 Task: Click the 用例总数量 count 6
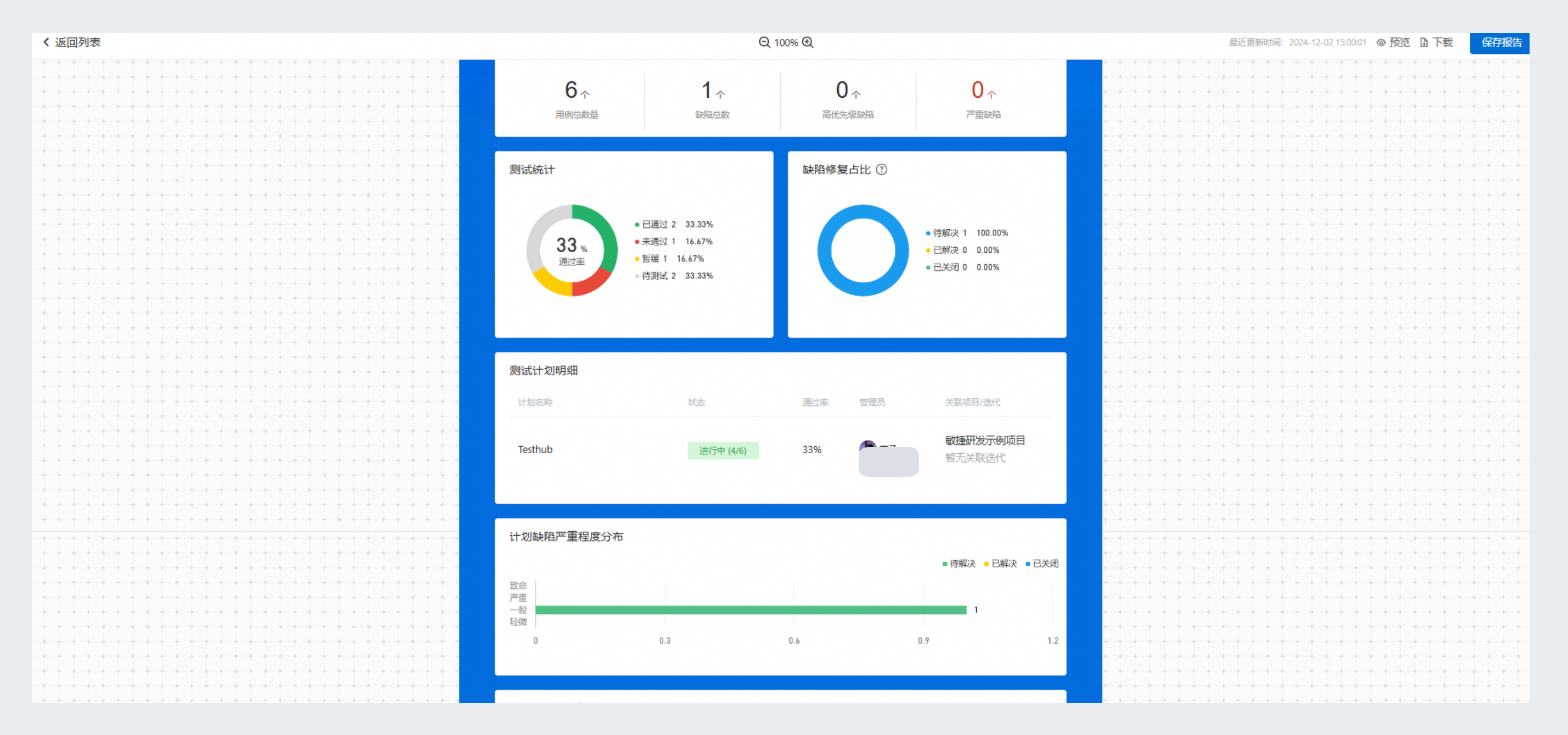[571, 90]
